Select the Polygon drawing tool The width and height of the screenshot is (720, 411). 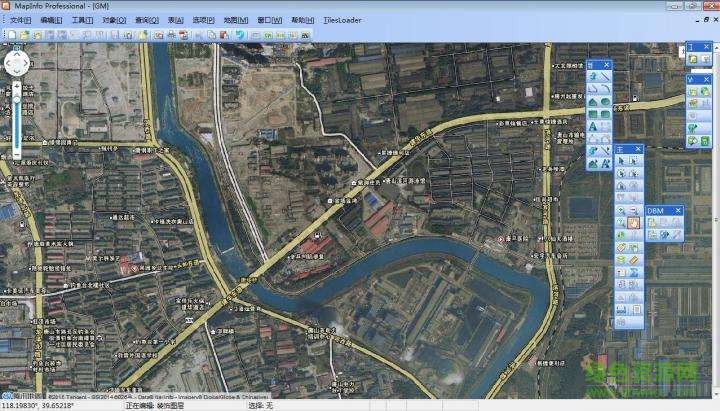point(593,102)
